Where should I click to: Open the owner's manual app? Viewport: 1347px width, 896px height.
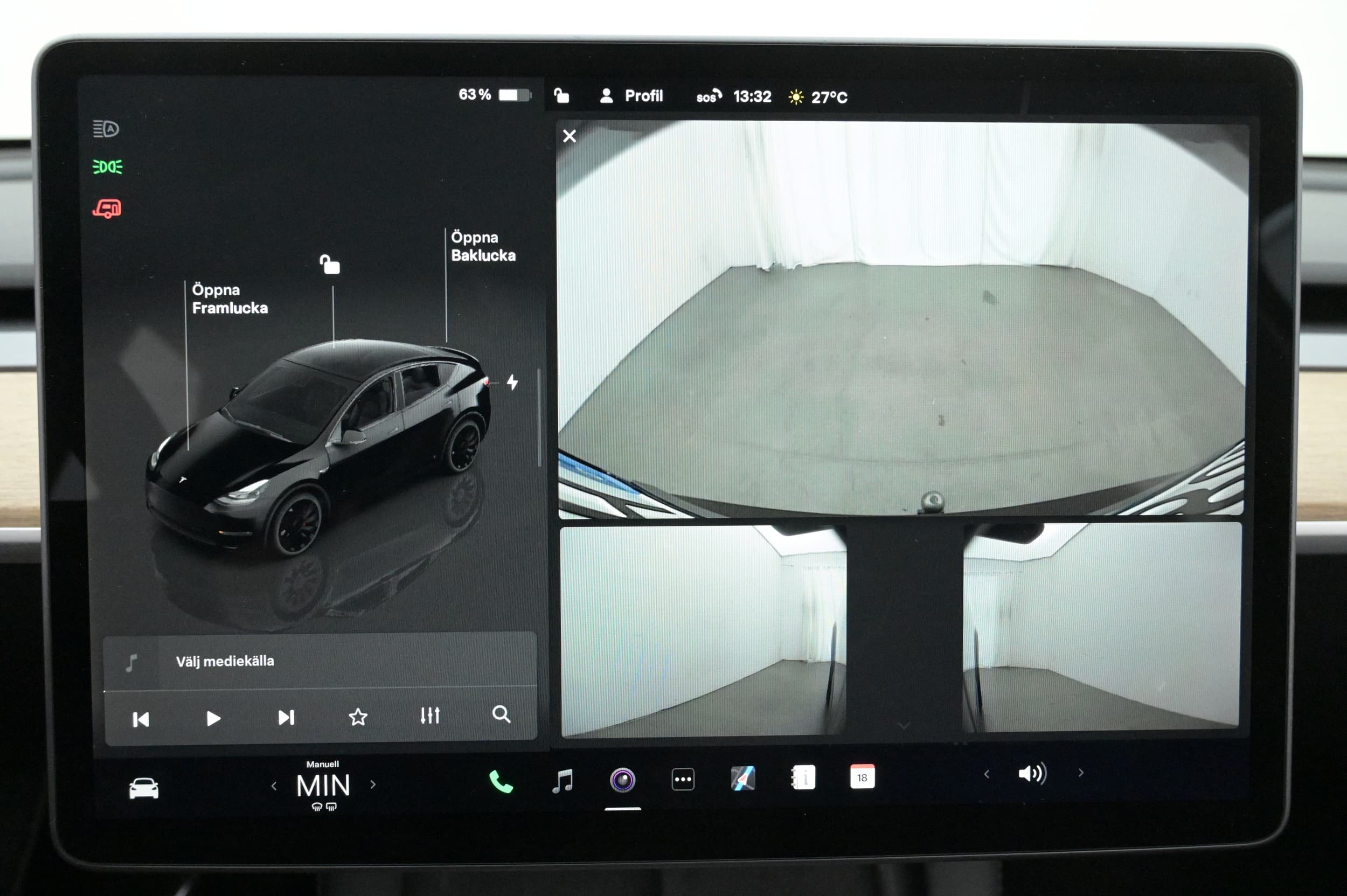[x=803, y=777]
